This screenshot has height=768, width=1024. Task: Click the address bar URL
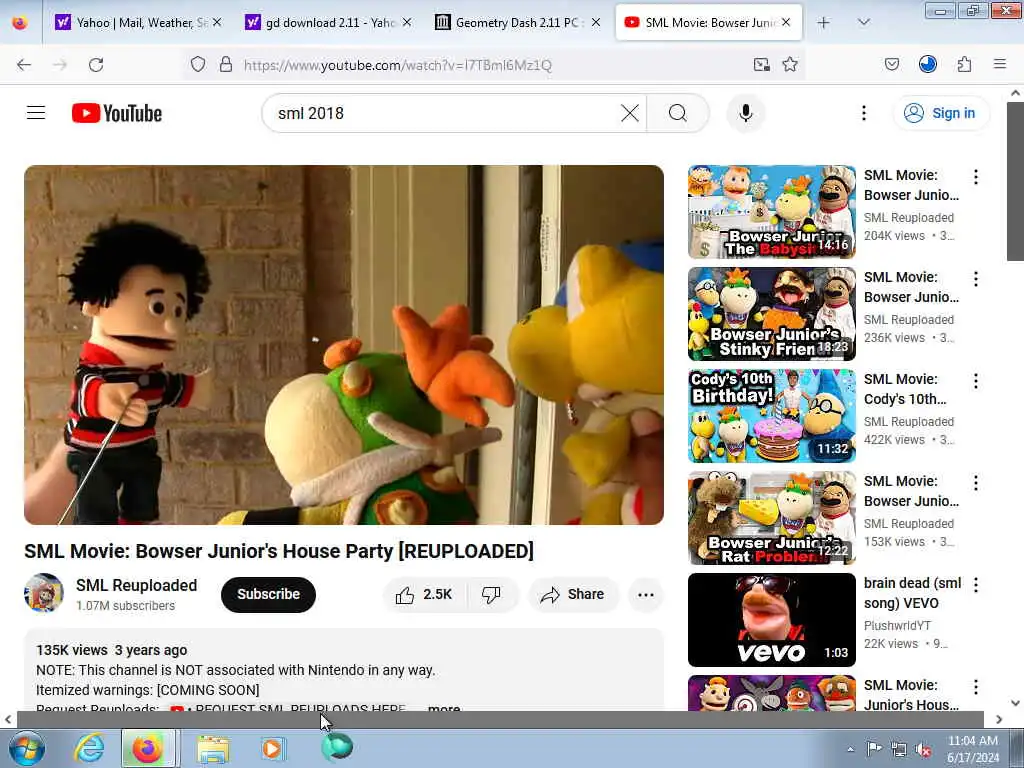pos(398,65)
